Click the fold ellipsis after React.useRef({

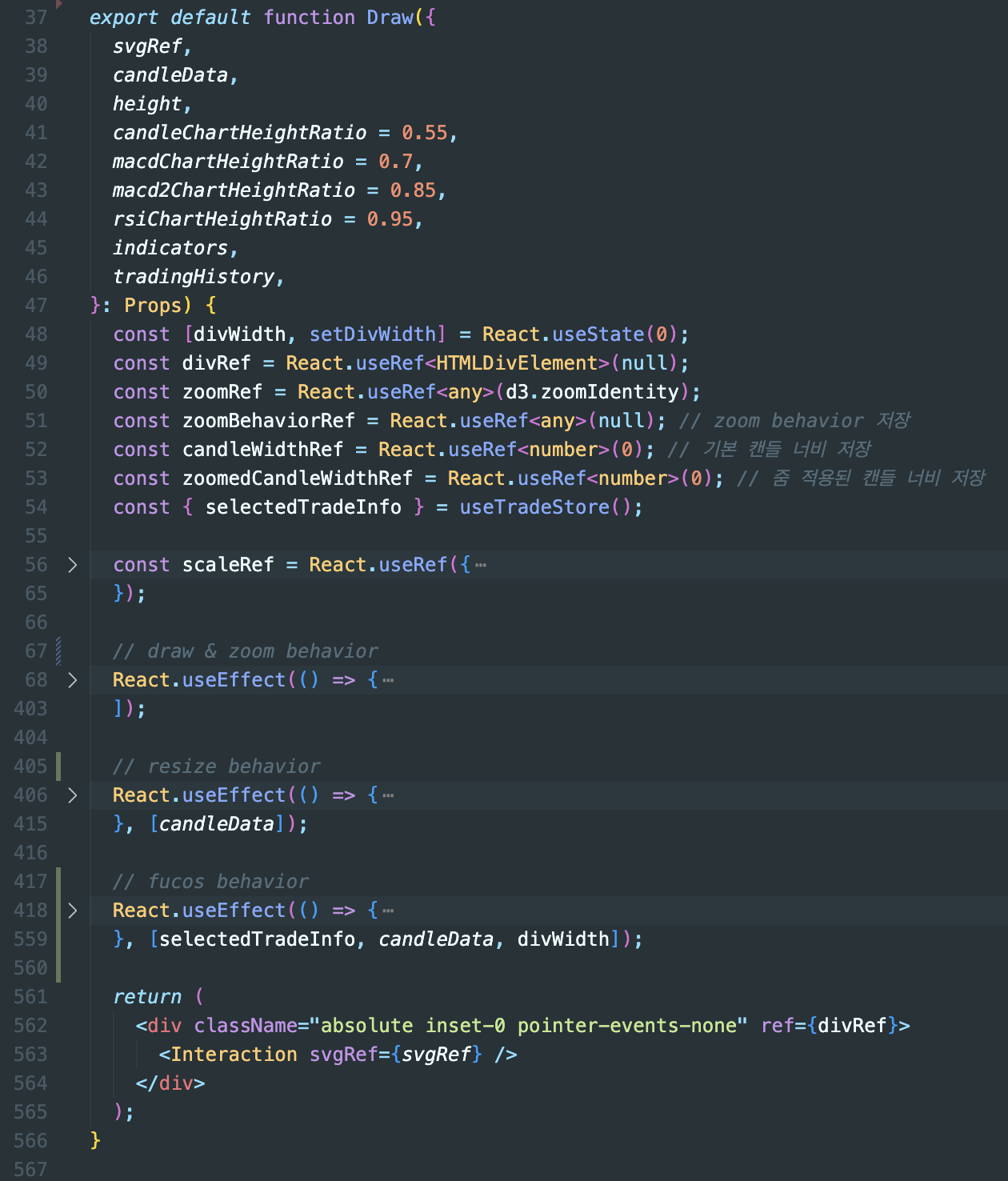[x=481, y=565]
